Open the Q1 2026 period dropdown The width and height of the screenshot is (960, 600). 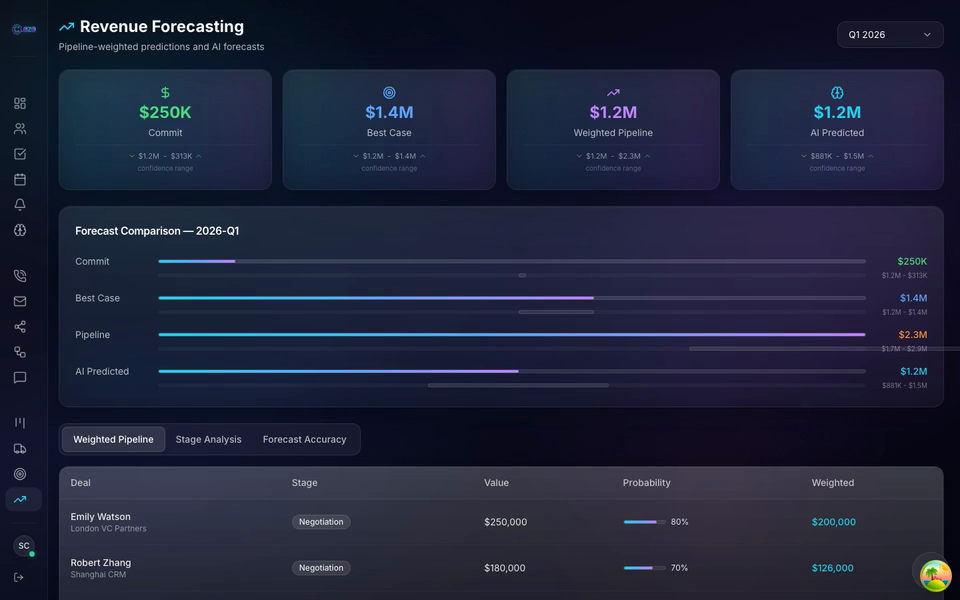coord(889,34)
